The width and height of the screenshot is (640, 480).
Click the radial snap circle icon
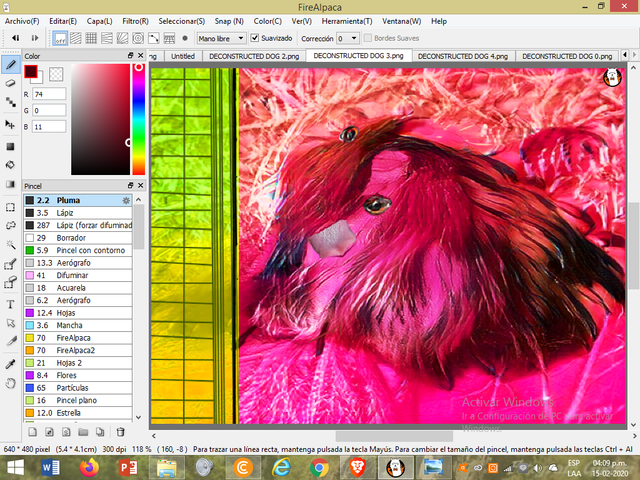tap(138, 38)
